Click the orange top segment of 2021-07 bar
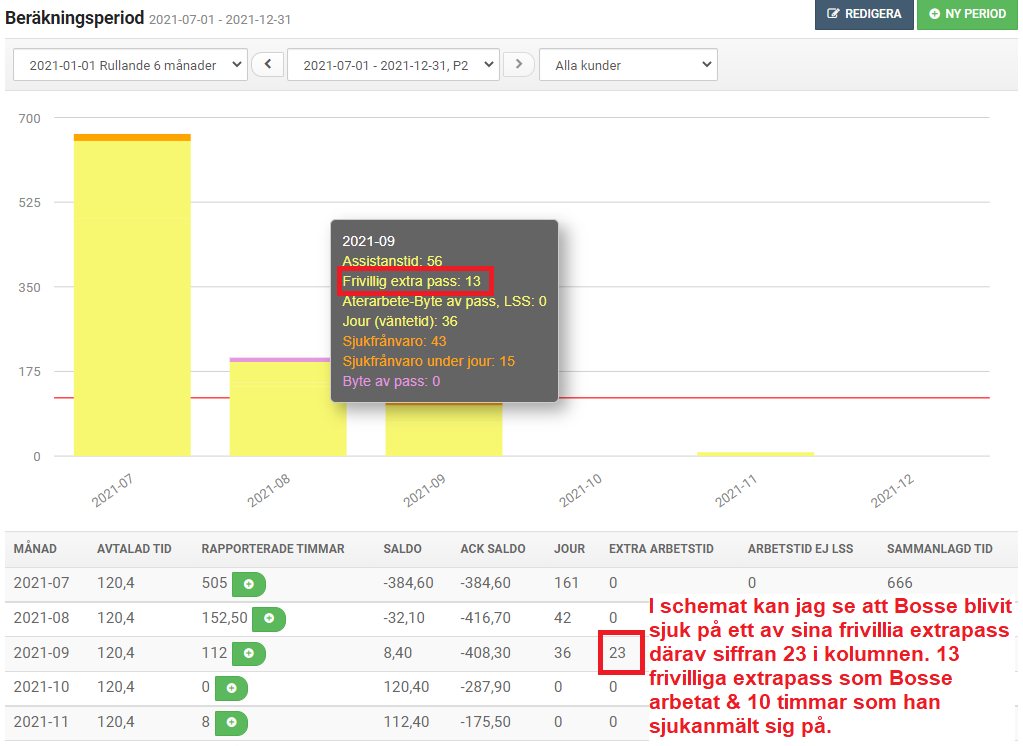Image resolution: width=1023 pixels, height=746 pixels. pos(132,138)
